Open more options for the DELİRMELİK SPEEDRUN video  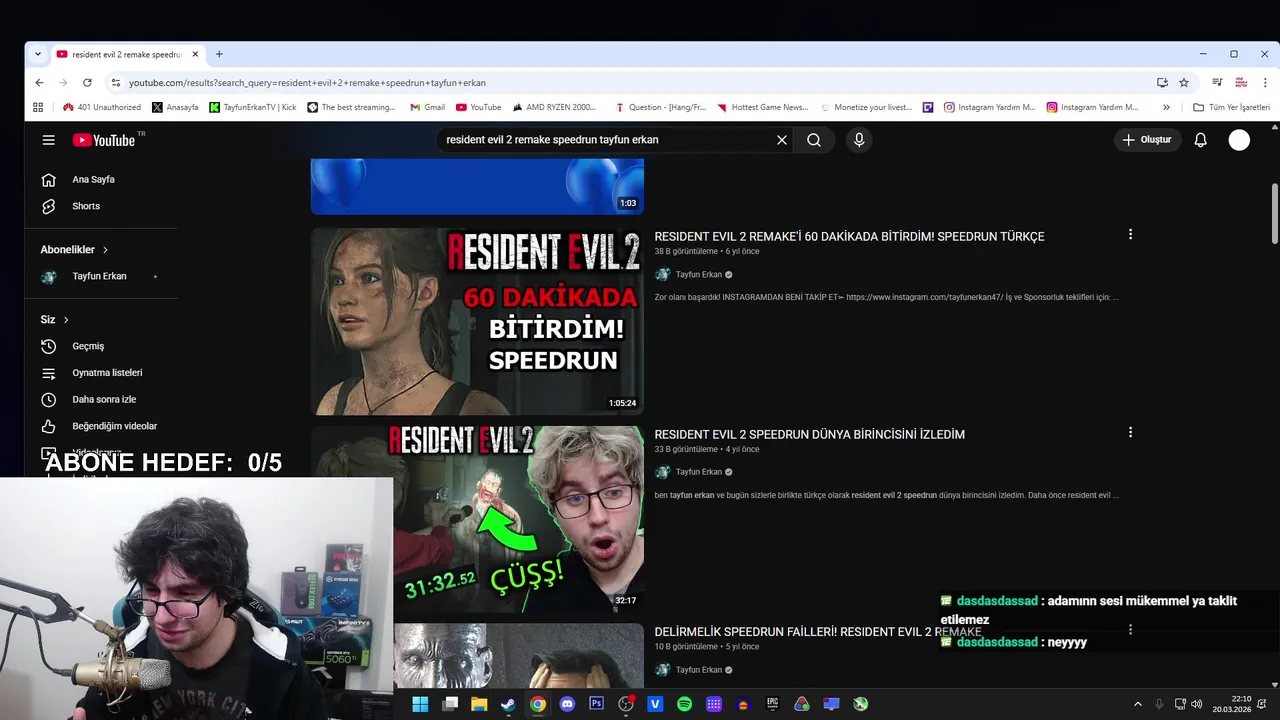pos(1130,630)
